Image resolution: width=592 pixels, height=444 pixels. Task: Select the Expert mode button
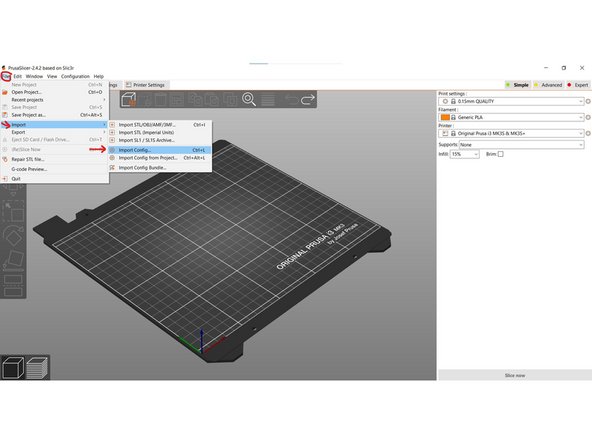(x=578, y=85)
